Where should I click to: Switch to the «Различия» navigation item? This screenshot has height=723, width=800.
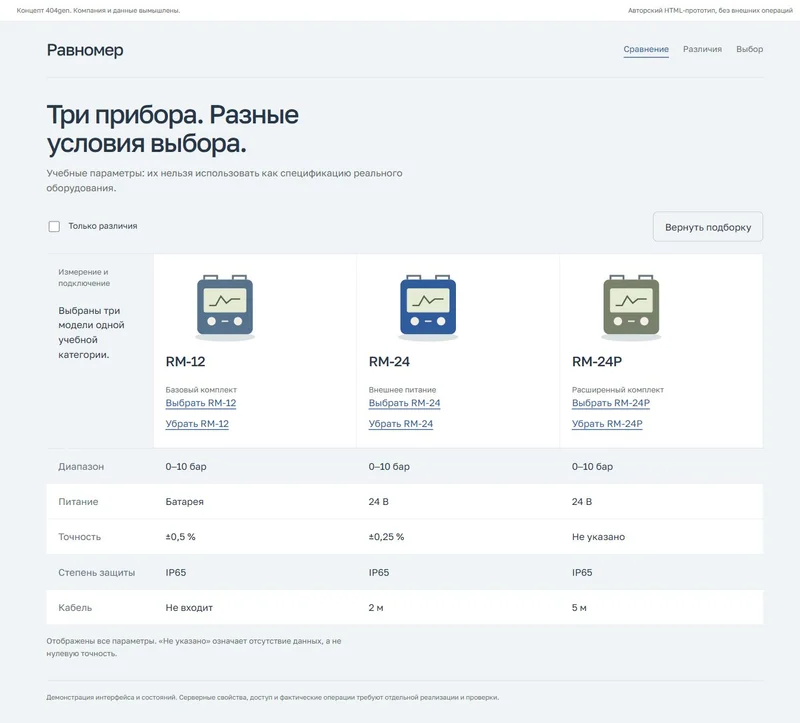tap(702, 49)
